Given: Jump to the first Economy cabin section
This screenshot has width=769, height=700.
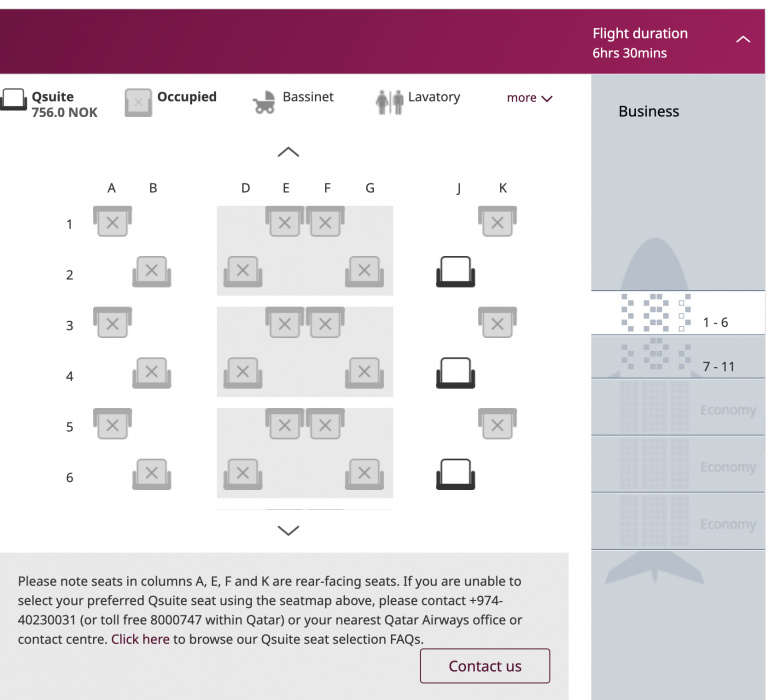Looking at the screenshot, I should [x=678, y=408].
